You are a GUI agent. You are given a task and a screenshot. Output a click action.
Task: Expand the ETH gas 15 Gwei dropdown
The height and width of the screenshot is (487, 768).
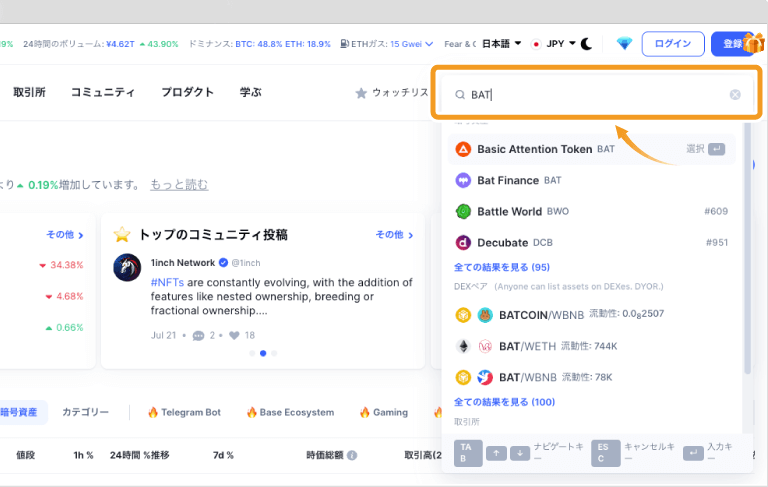[429, 44]
